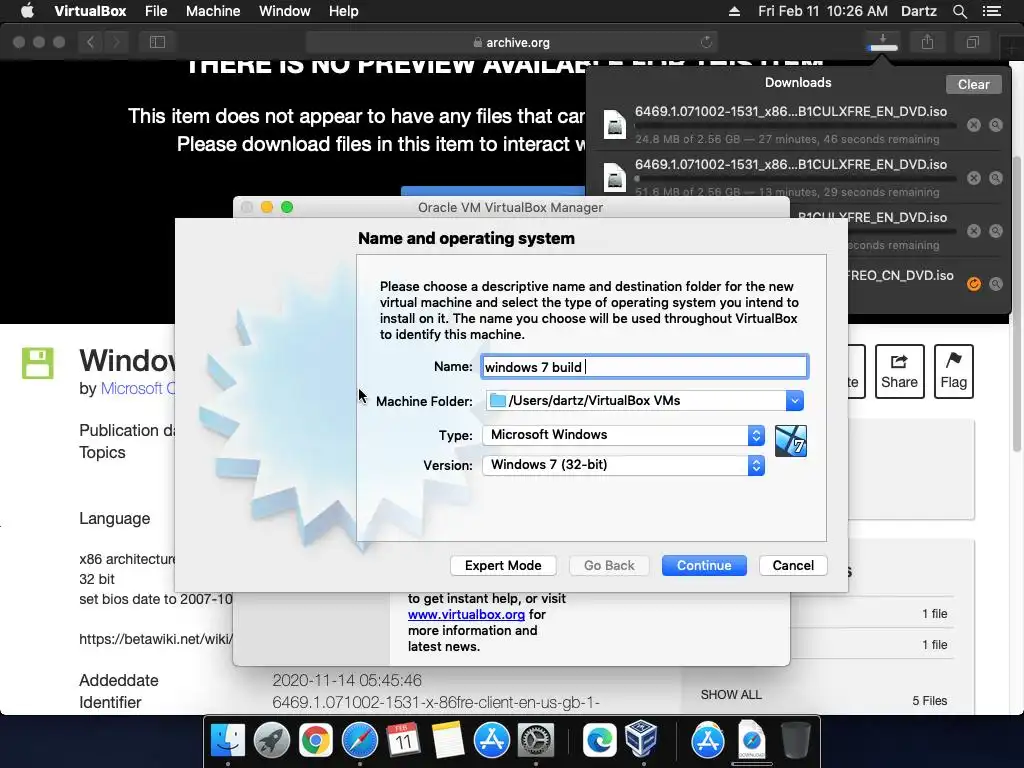1024x768 pixels.
Task: Click the Continue button in the VM wizard
Action: 704,566
